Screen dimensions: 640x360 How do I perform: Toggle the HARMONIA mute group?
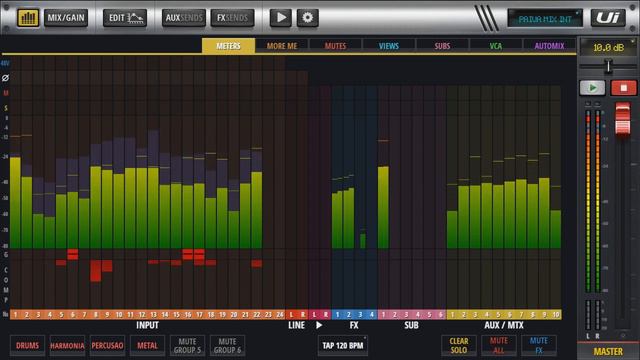(67, 345)
